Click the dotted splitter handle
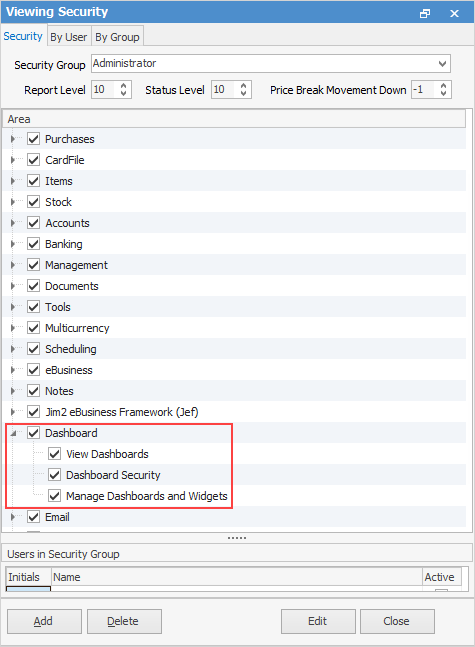 click(x=237, y=538)
